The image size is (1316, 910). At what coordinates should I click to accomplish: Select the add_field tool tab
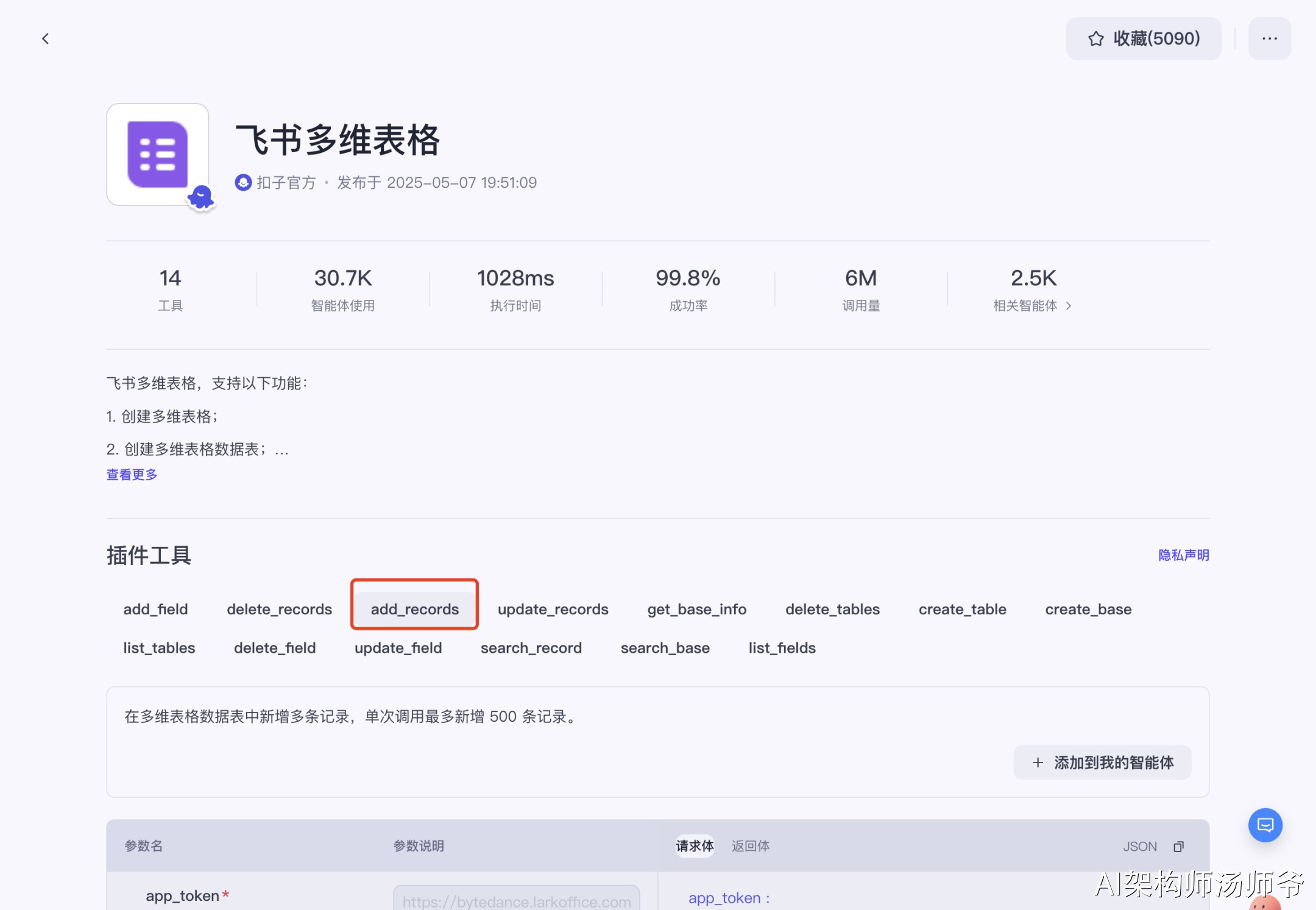(x=155, y=609)
